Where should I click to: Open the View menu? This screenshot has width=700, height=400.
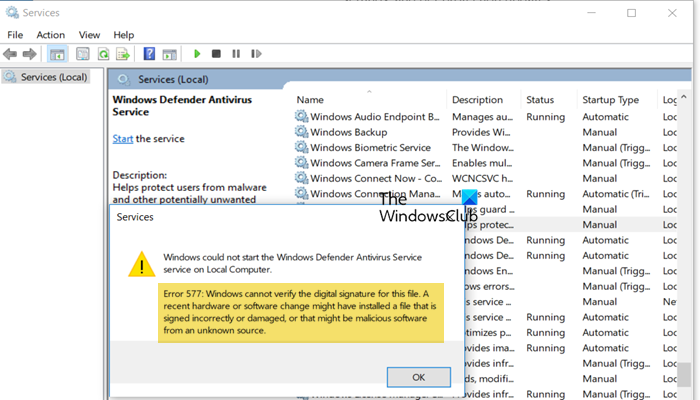tap(89, 35)
